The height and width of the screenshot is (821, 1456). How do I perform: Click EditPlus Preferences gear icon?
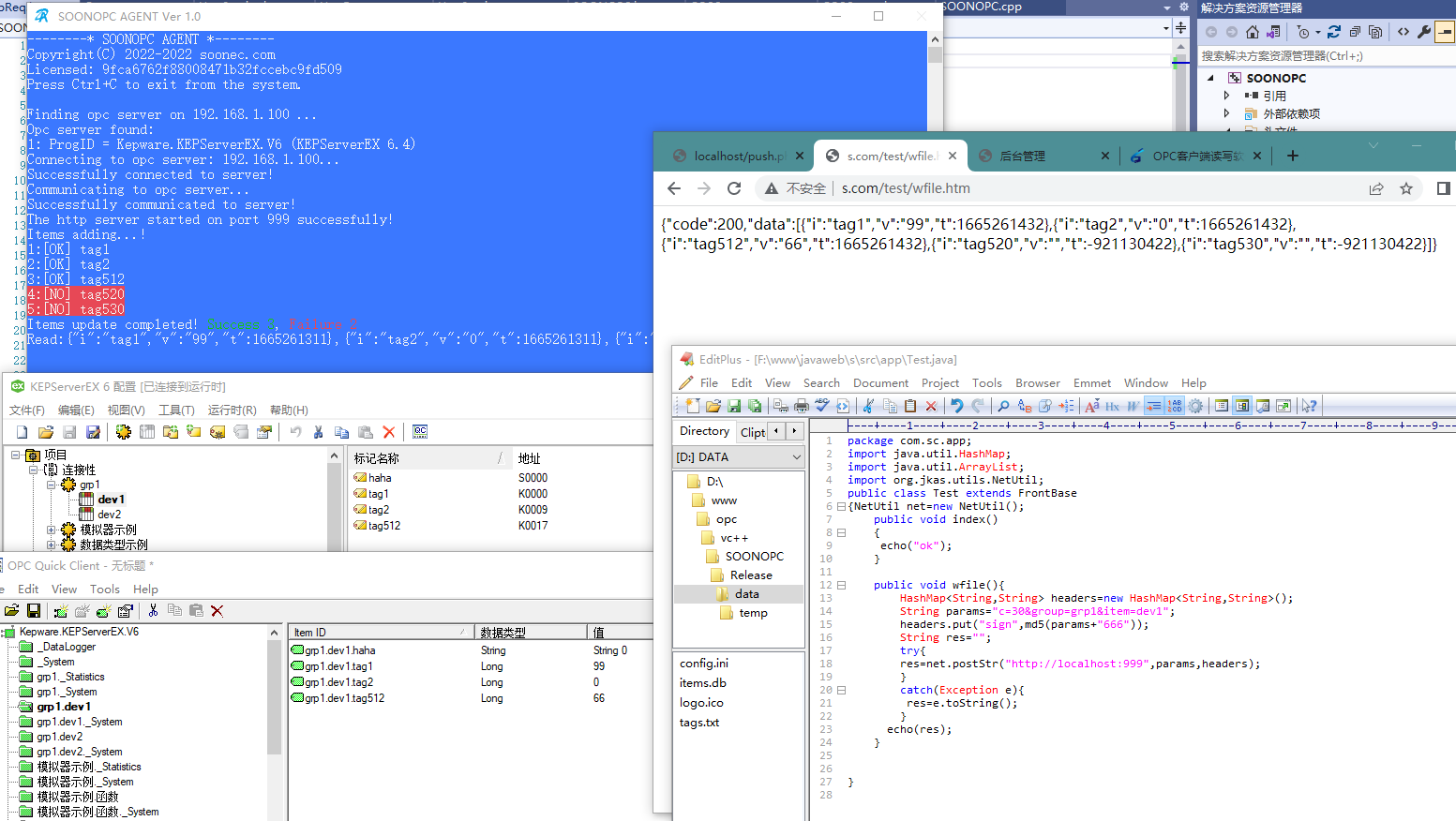1195,406
